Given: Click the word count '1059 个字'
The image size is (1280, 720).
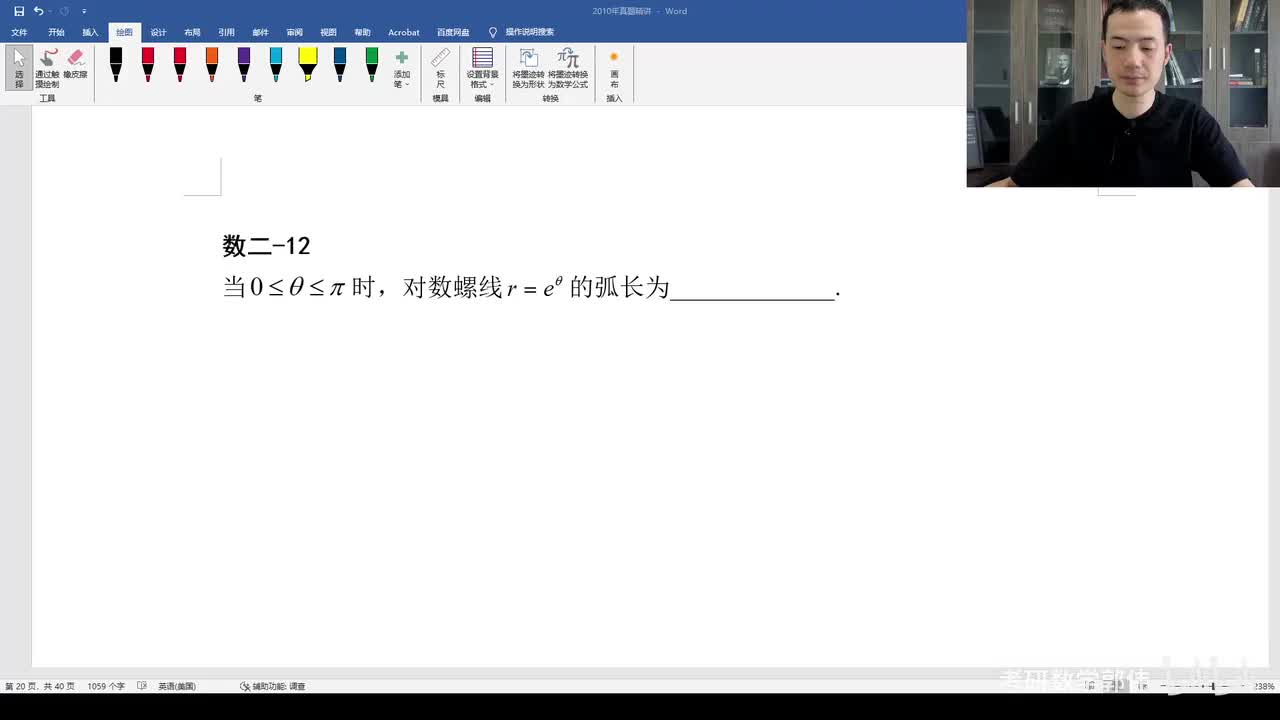Looking at the screenshot, I should pos(106,686).
